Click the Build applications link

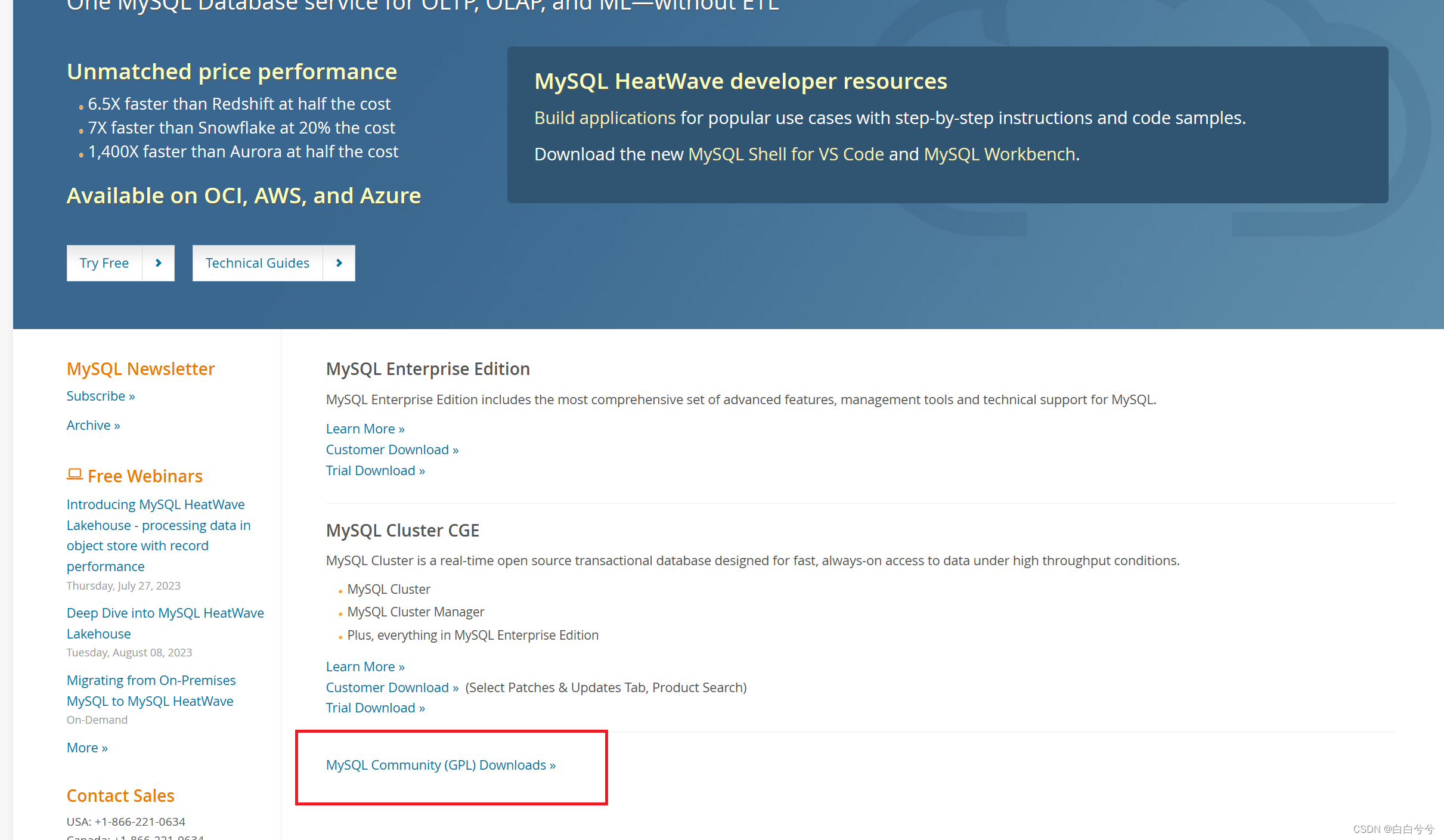[605, 117]
